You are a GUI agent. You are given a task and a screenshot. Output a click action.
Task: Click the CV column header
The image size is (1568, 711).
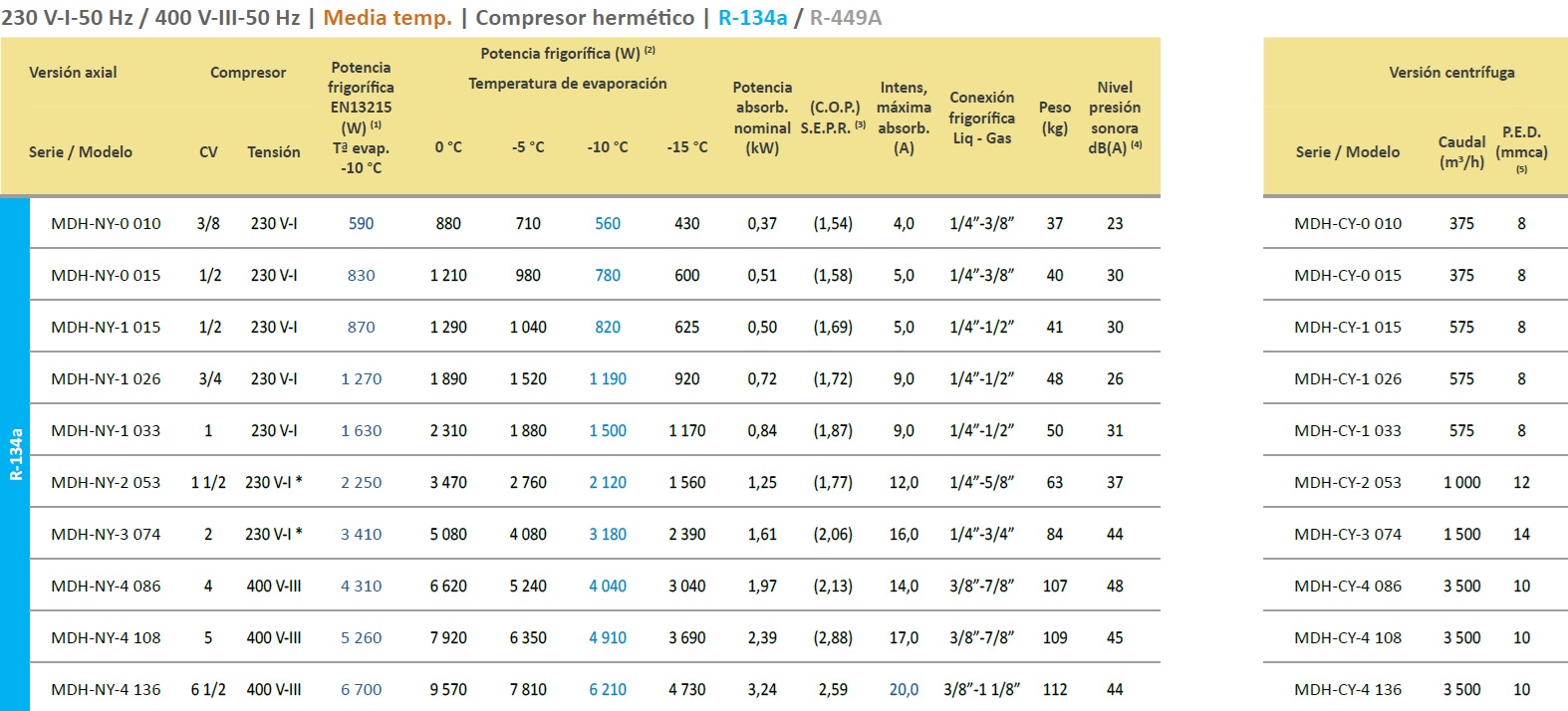point(208,152)
